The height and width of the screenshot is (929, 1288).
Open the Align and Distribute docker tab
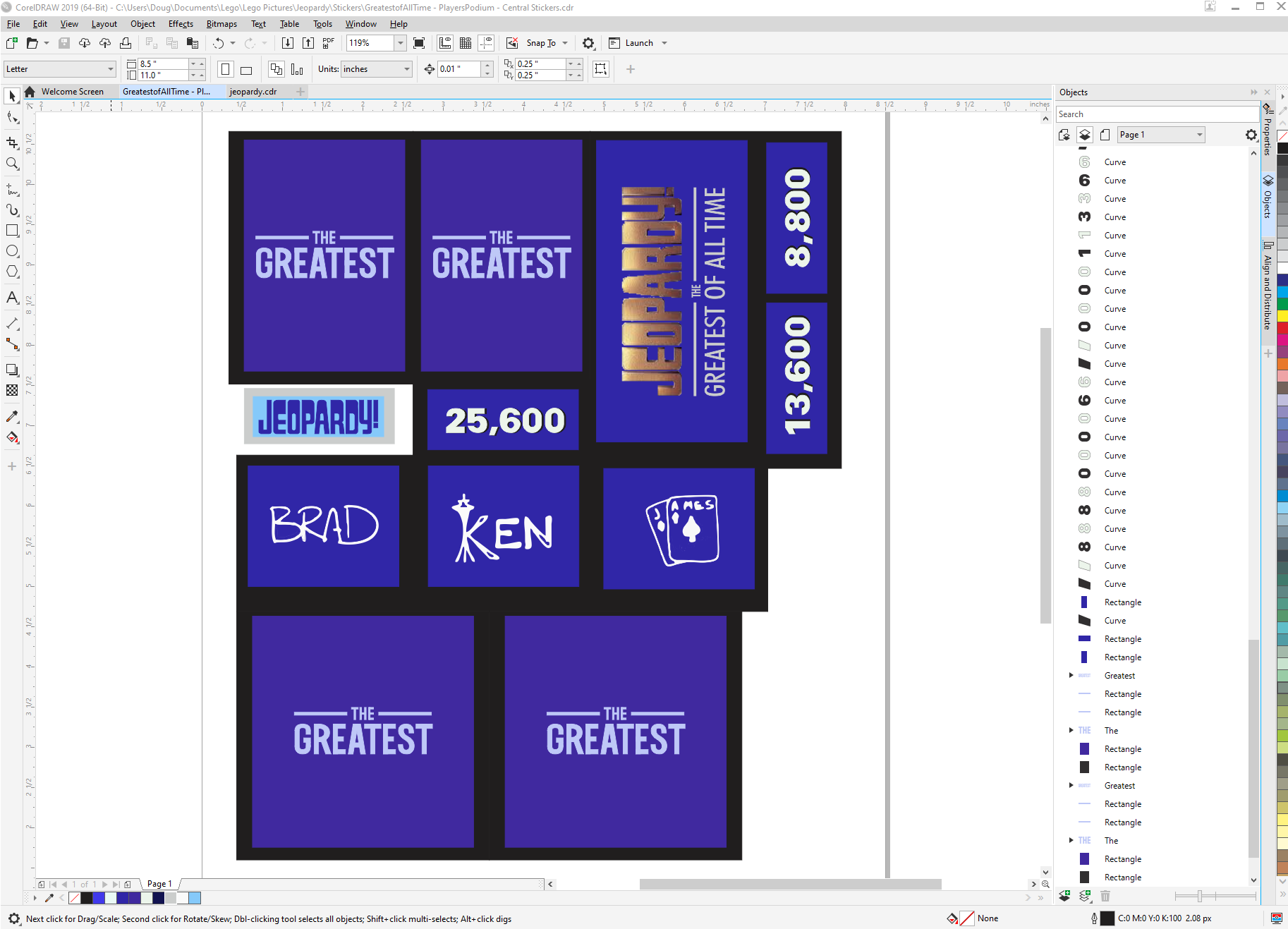click(1268, 286)
